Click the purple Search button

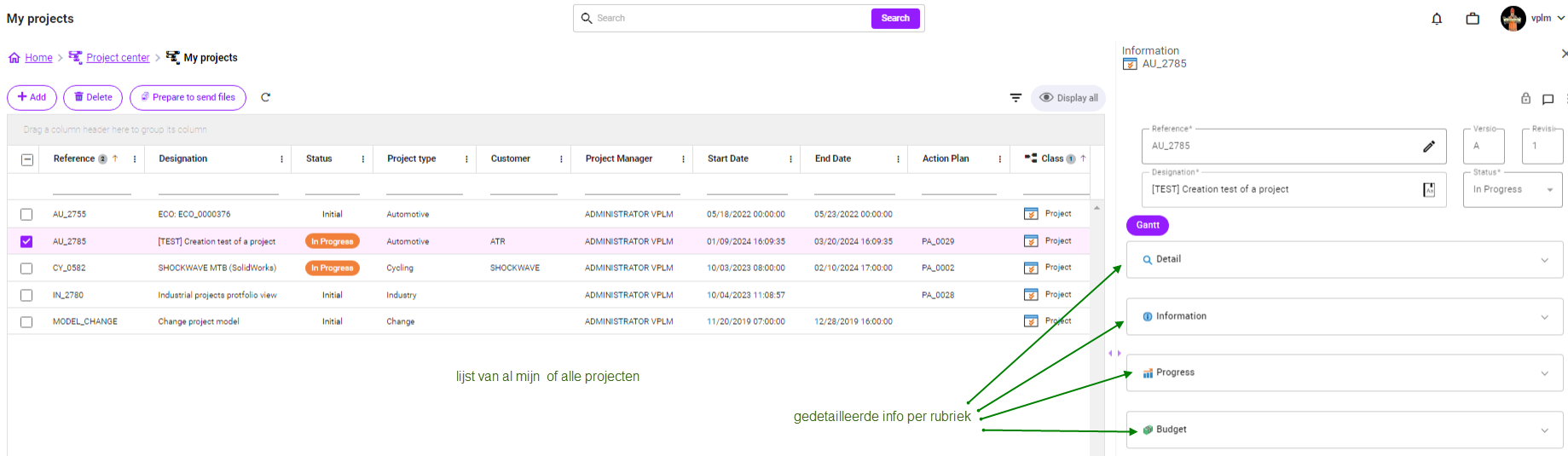[x=895, y=18]
